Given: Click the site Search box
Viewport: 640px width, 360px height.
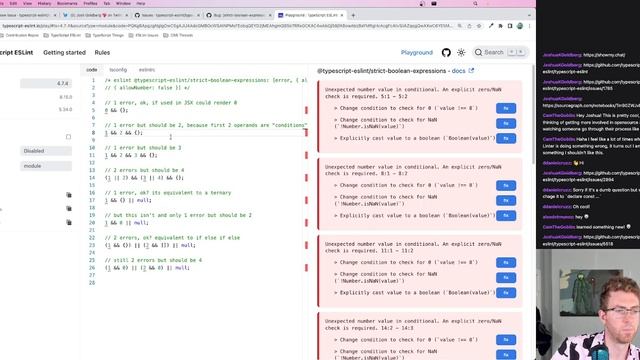Looking at the screenshot, I should point(500,52).
